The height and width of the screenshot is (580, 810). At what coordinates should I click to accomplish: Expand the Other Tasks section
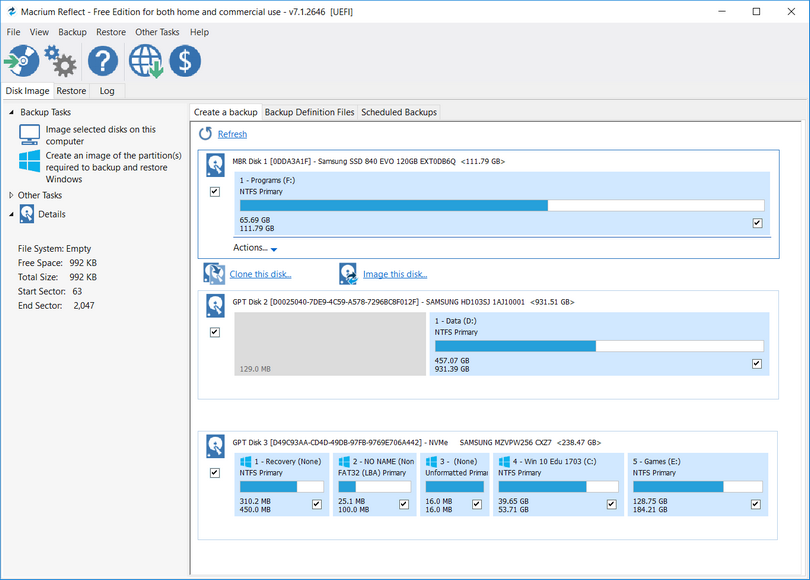(11, 195)
